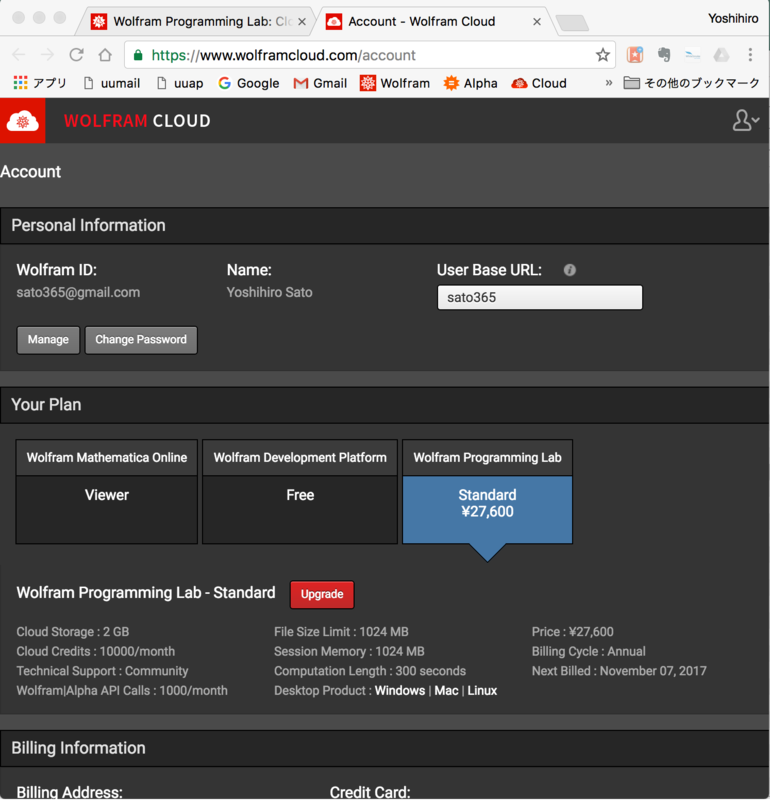Click the secure lock icon in address bar
Viewport: 770px width, 800px height.
[x=138, y=55]
